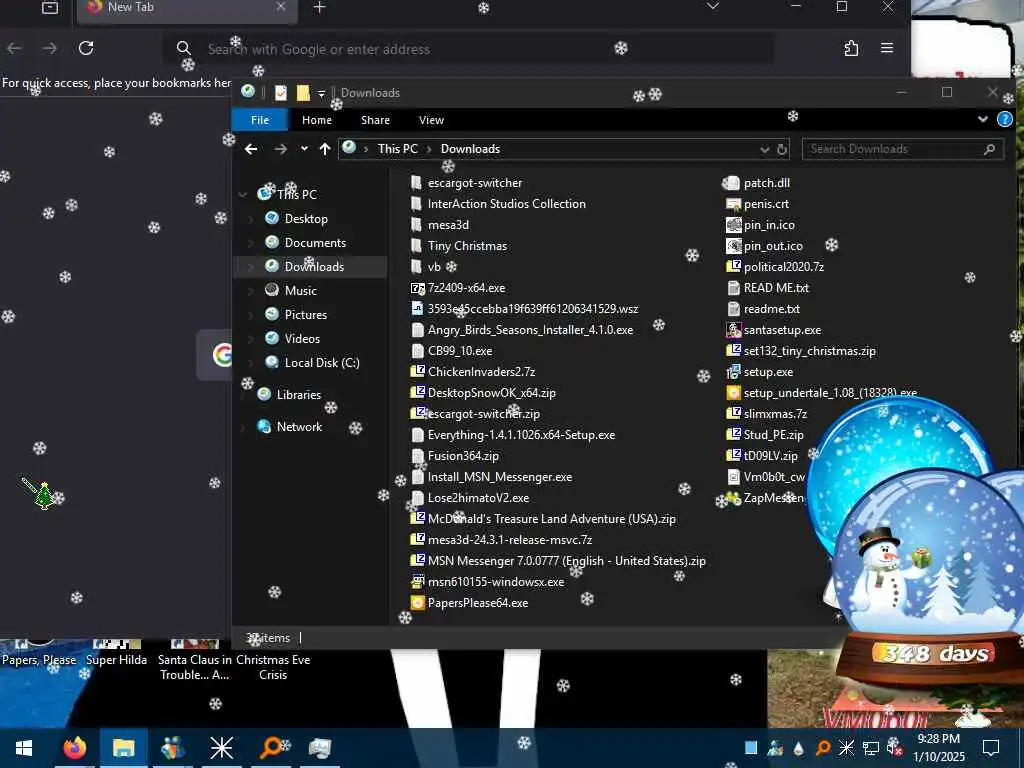Select political2020.7z archive
The height and width of the screenshot is (768, 1024).
coord(775,266)
